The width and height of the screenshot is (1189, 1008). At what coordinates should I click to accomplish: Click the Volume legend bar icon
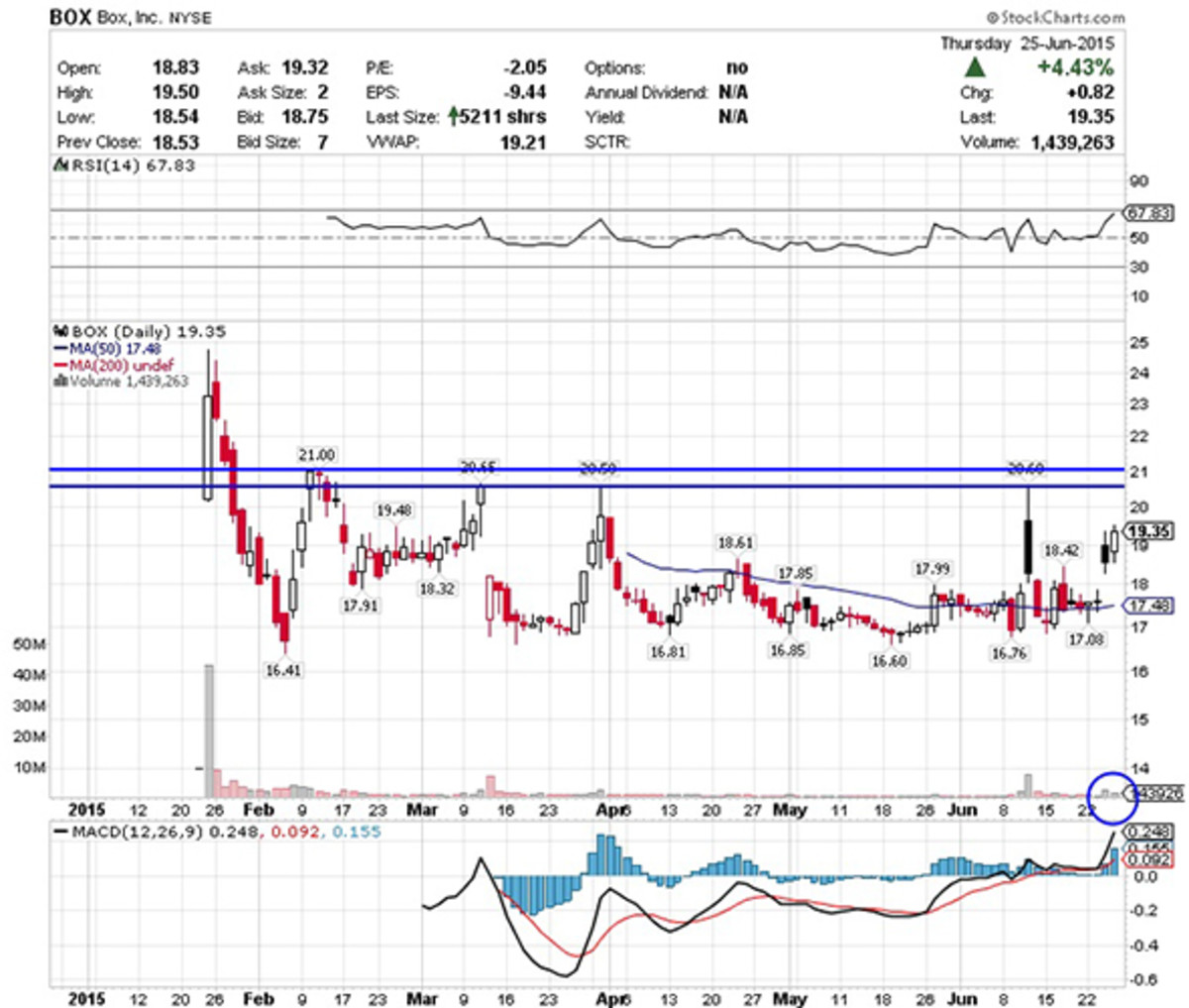click(x=59, y=382)
